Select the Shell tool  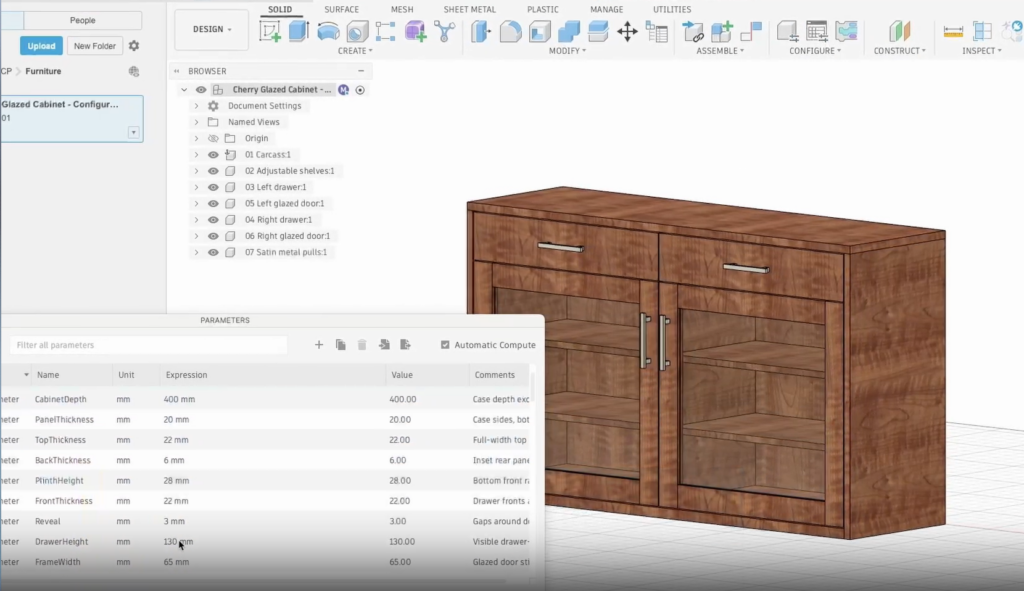coord(539,31)
